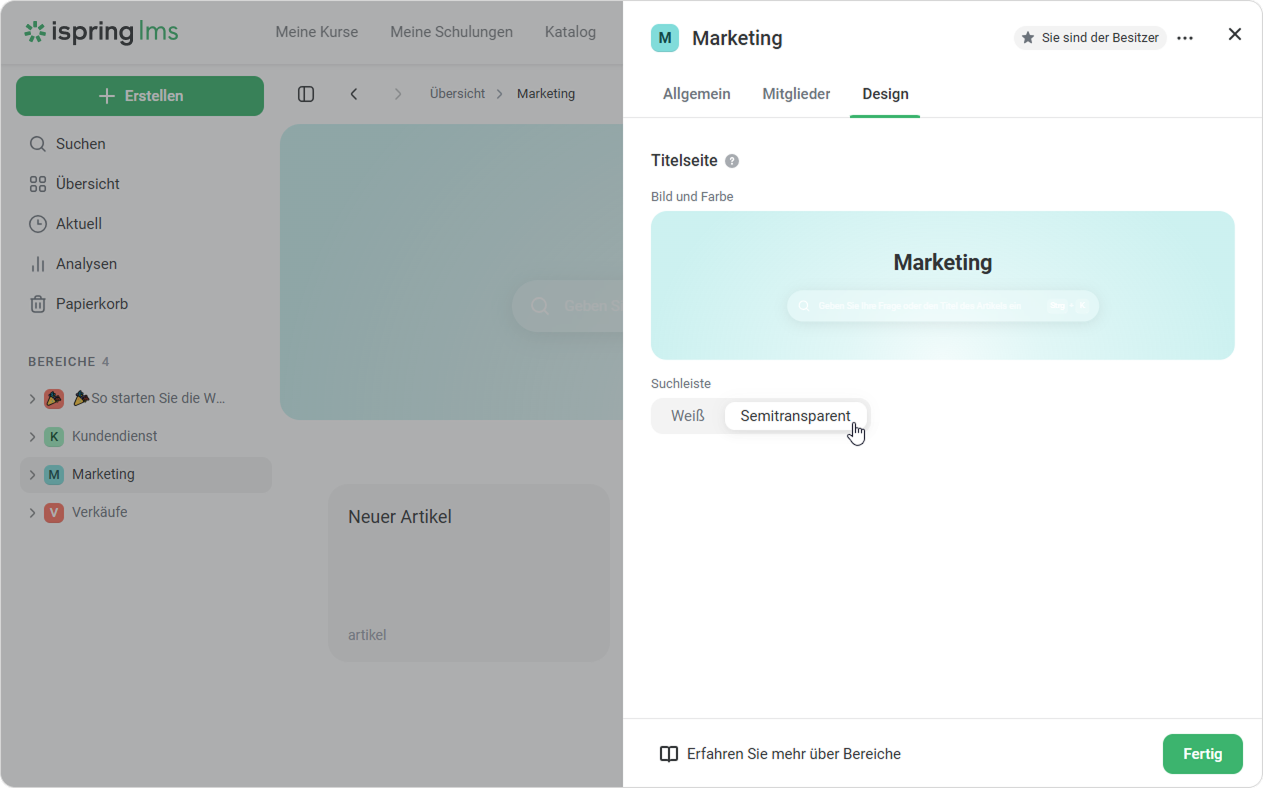1263x788 pixels.
Task: Click the Papierkorb trash icon
Action: [x=38, y=304]
